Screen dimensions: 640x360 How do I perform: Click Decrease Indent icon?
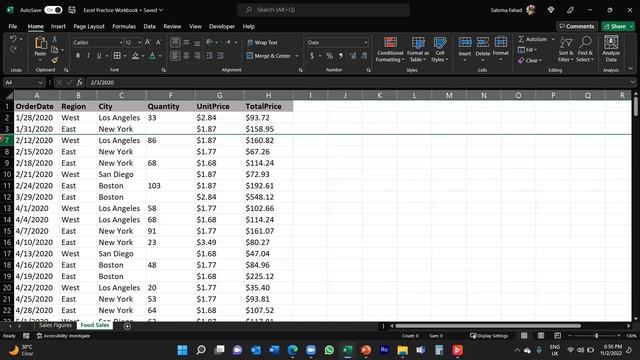(x=209, y=56)
